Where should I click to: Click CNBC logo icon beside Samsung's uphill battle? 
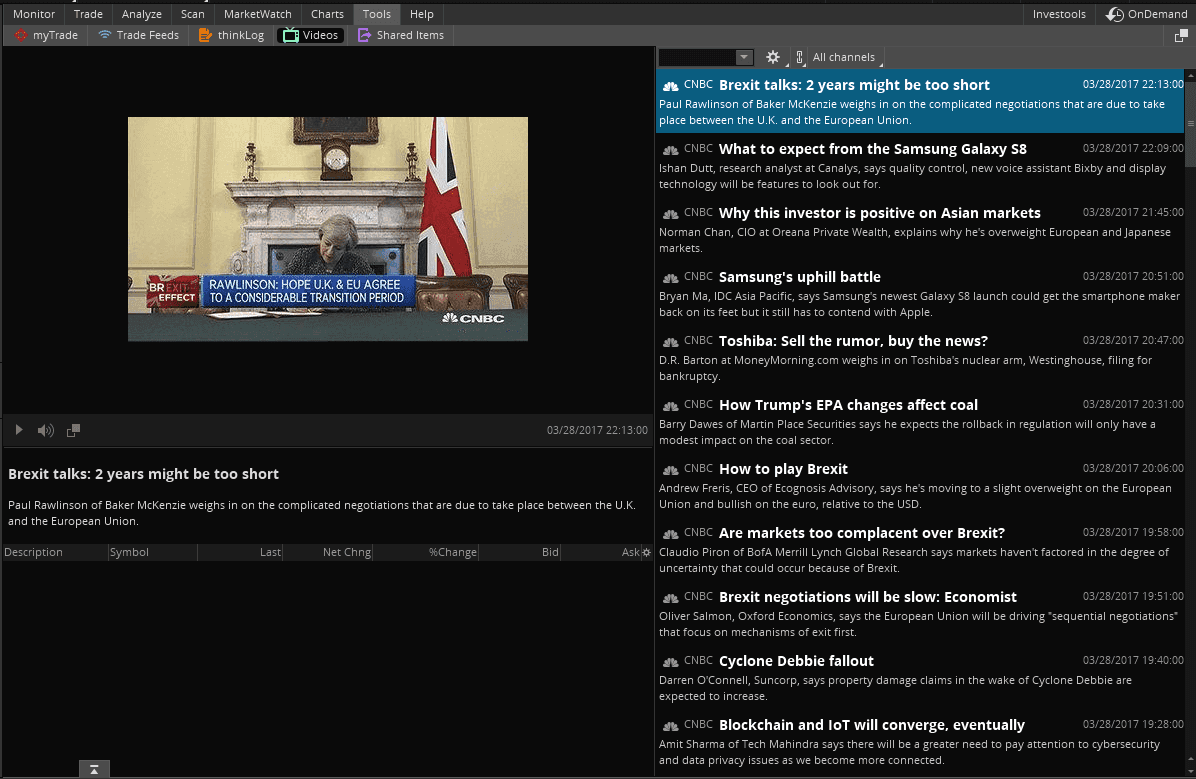coord(670,278)
